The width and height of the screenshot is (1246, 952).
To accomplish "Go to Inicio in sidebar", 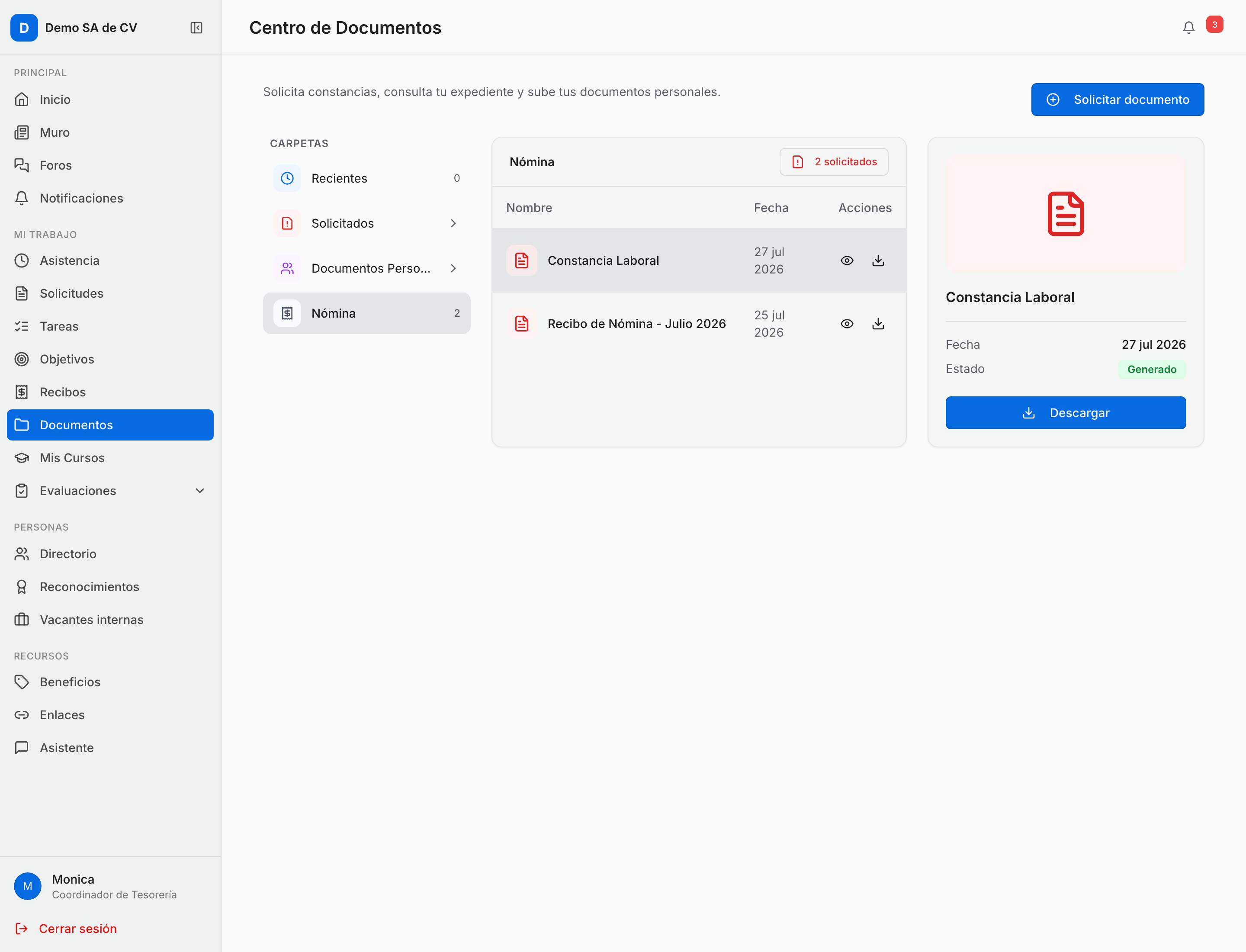I will click(x=110, y=100).
